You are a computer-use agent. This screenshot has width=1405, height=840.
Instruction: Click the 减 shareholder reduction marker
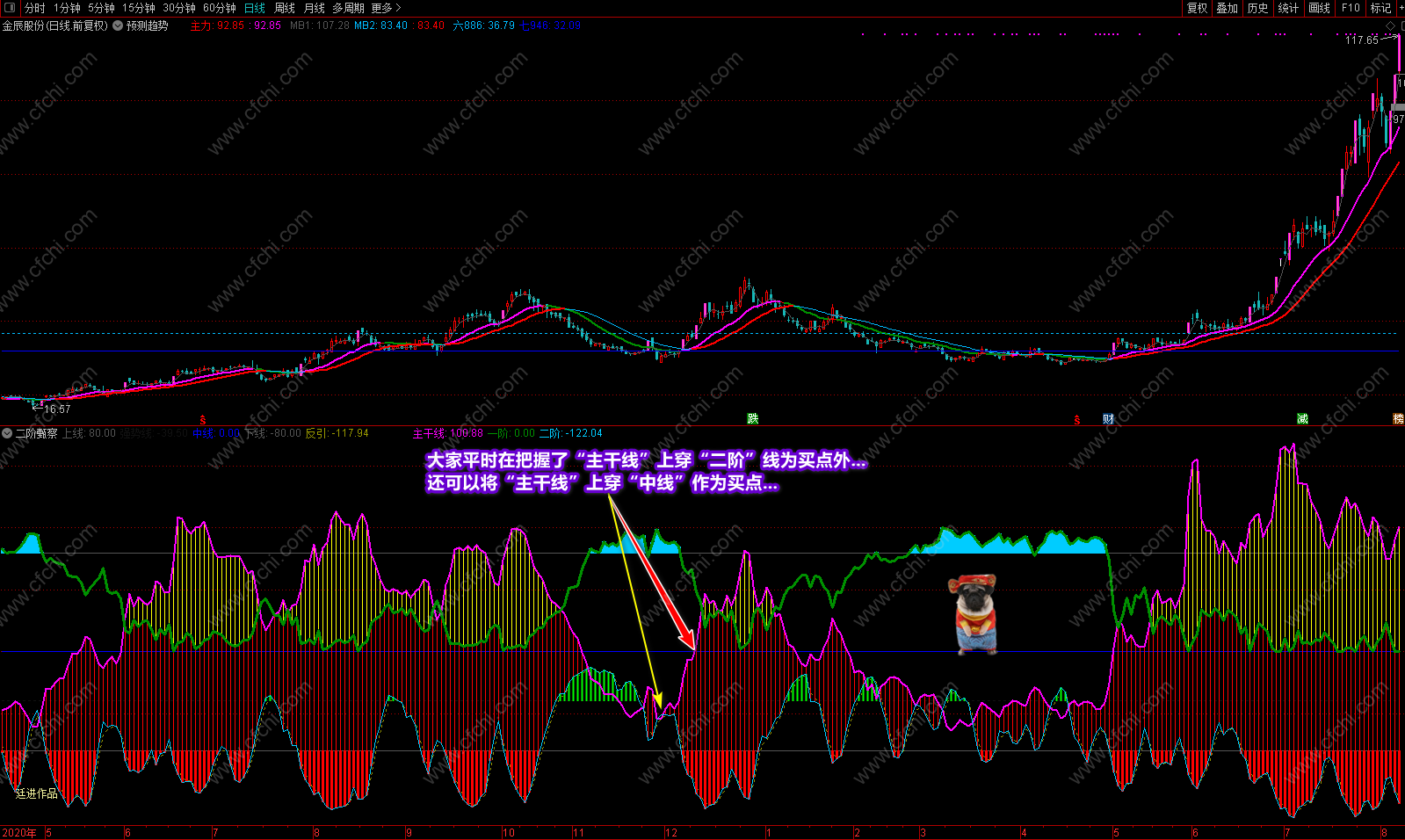(1302, 419)
